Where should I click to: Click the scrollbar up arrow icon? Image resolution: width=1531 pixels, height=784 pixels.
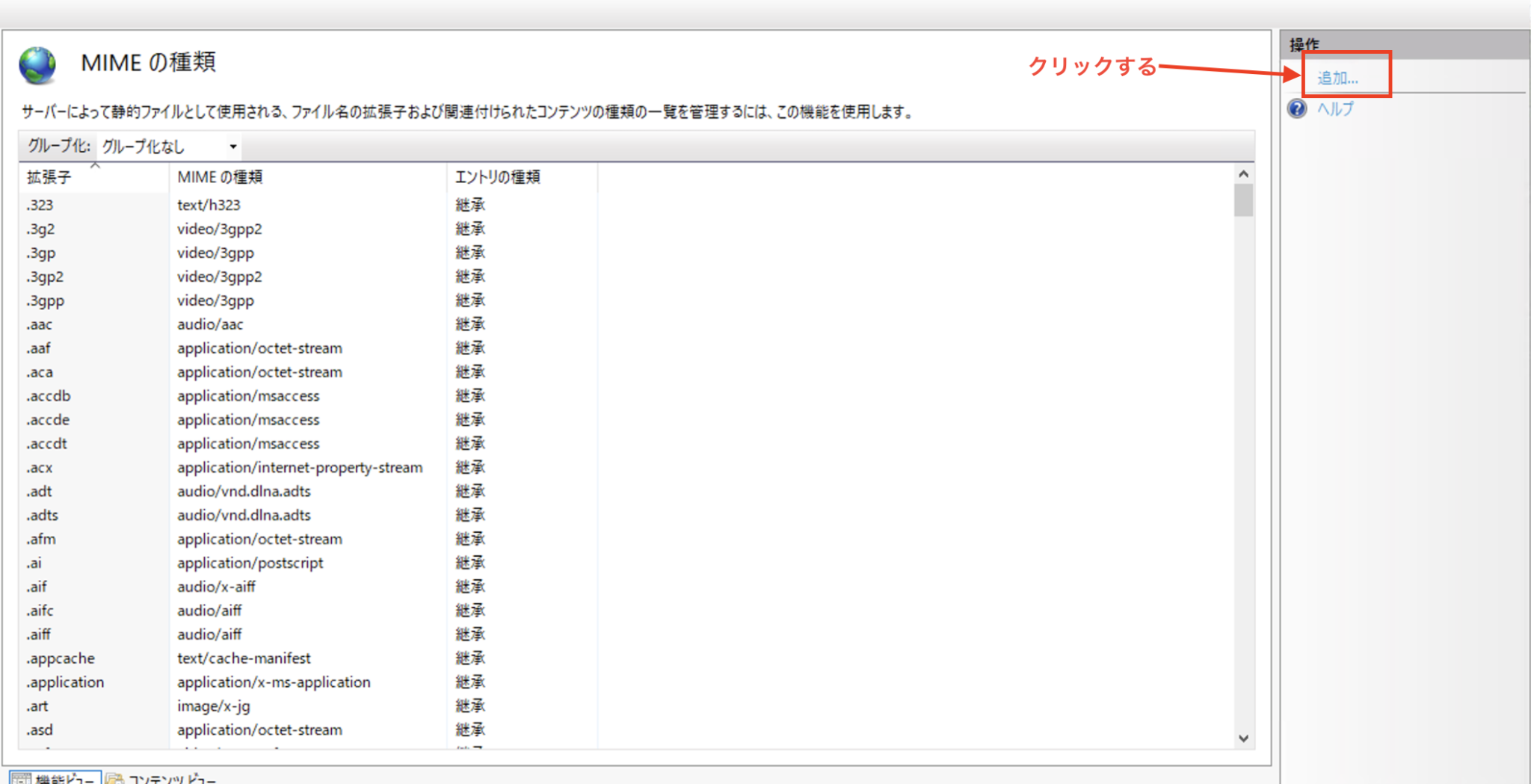1242,173
